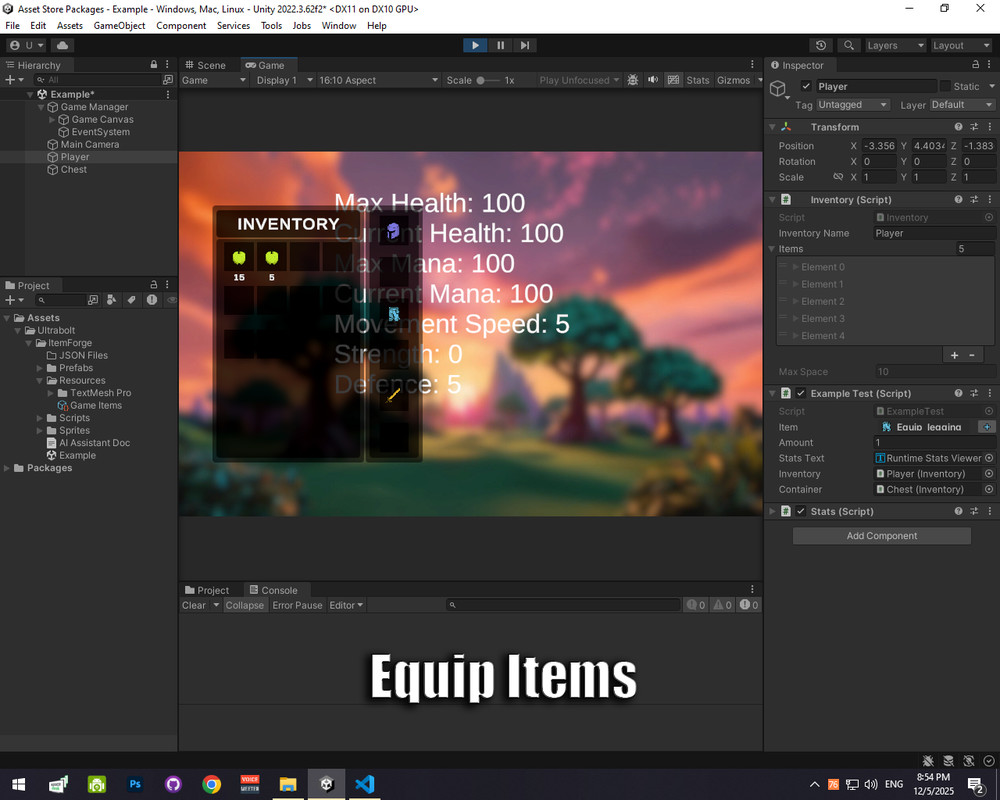Click the help icon on Transform component

(958, 127)
